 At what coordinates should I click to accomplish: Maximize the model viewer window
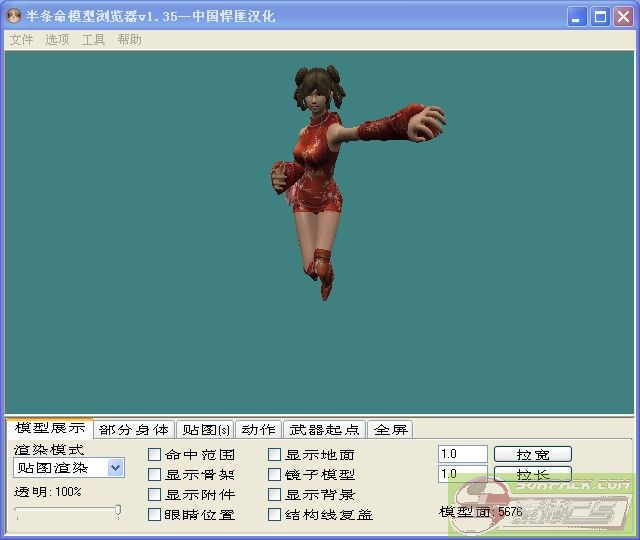[x=600, y=16]
